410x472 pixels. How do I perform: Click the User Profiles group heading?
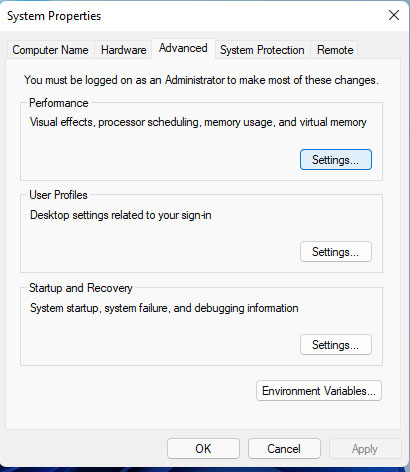[x=58, y=195]
